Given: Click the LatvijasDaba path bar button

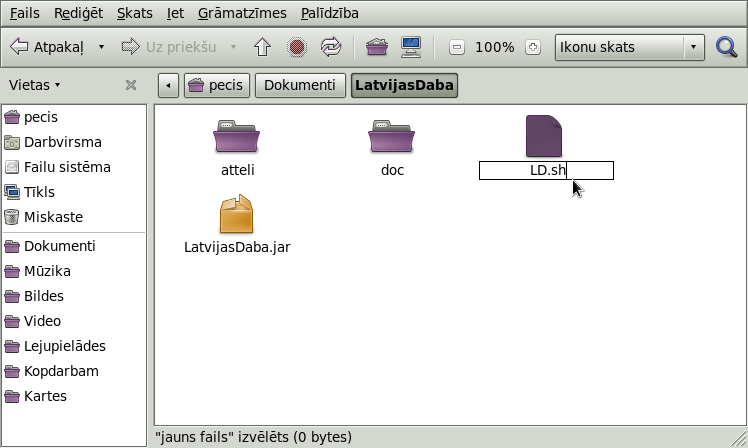Looking at the screenshot, I should pyautogui.click(x=405, y=85).
